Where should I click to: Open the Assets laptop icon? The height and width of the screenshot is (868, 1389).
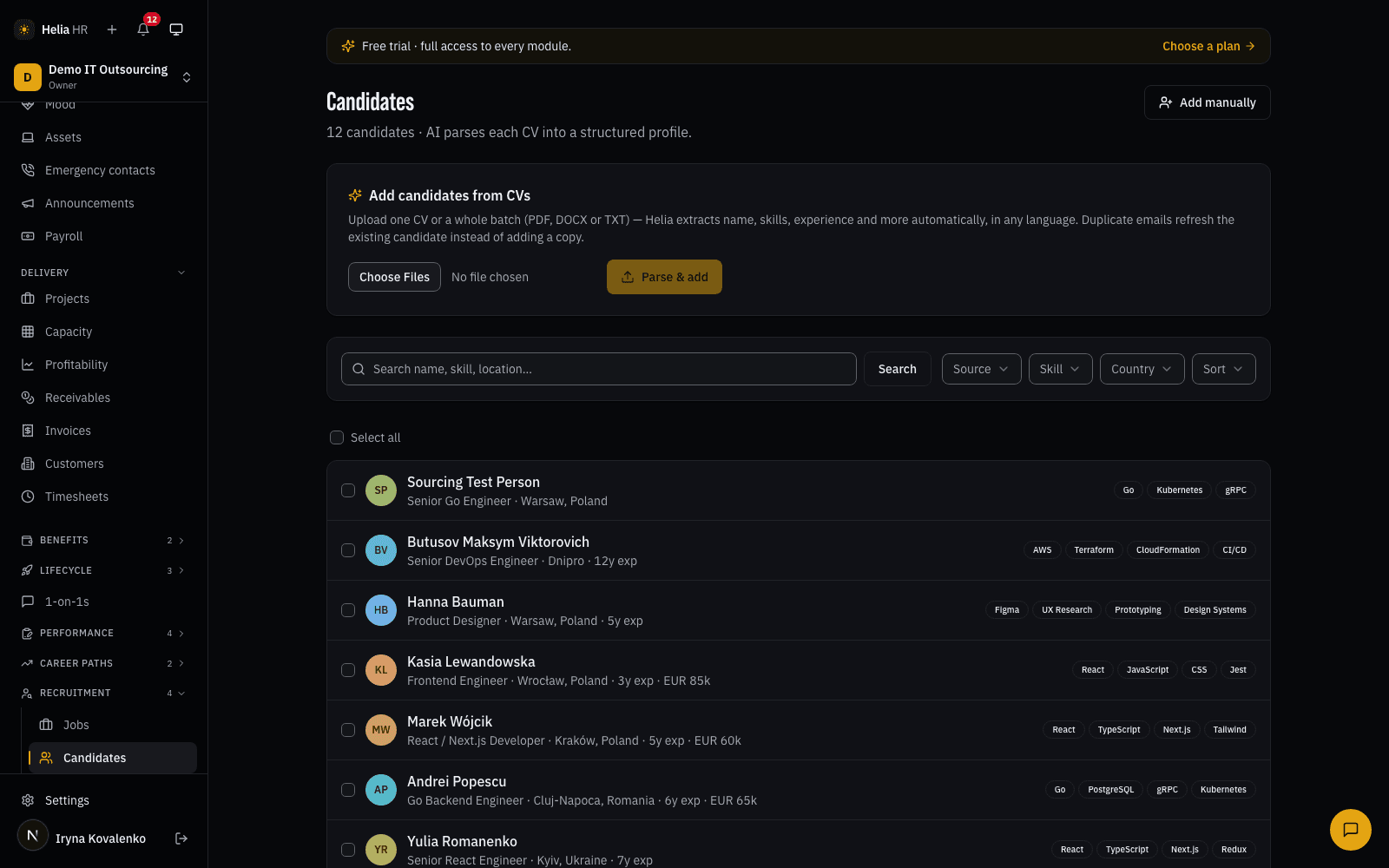tap(28, 137)
